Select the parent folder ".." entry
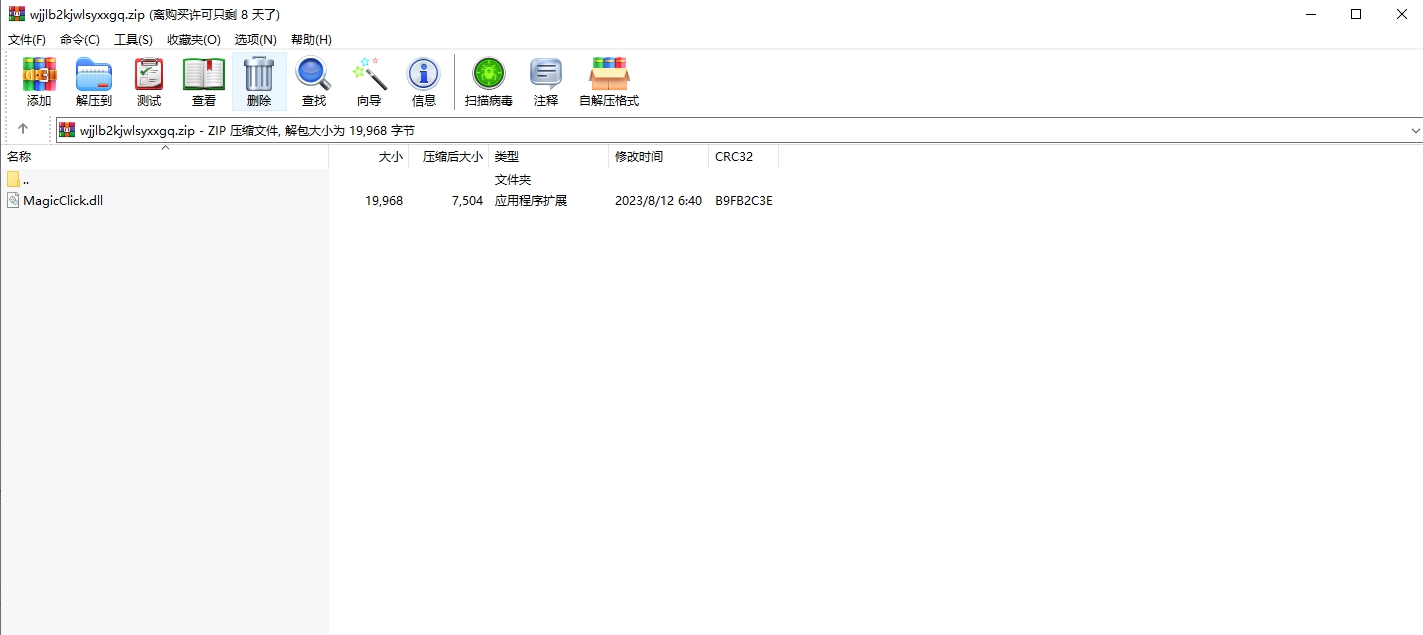Screen dimensions: 1423x635 pos(25,180)
